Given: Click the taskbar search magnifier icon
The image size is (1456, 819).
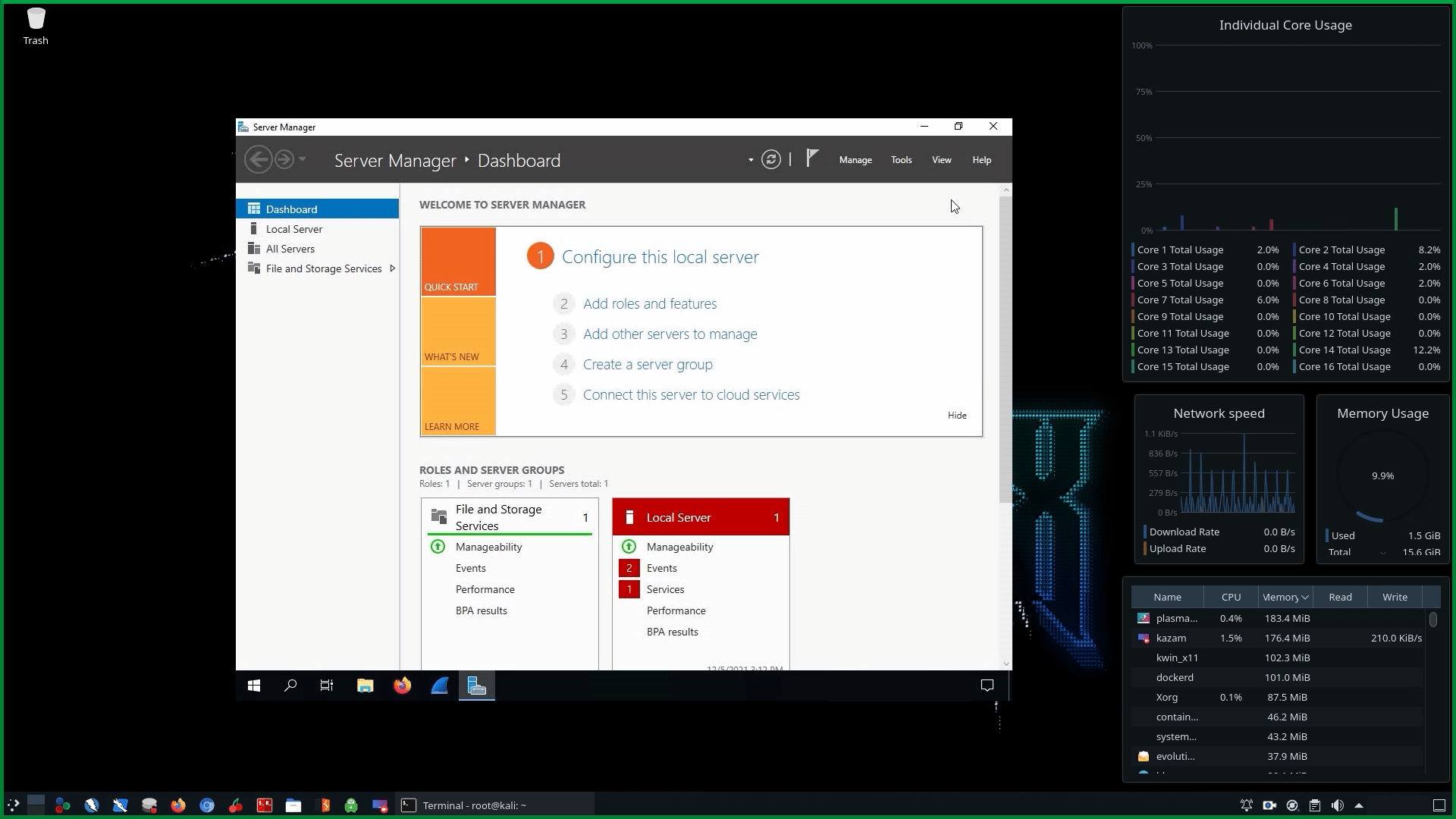Looking at the screenshot, I should point(290,686).
